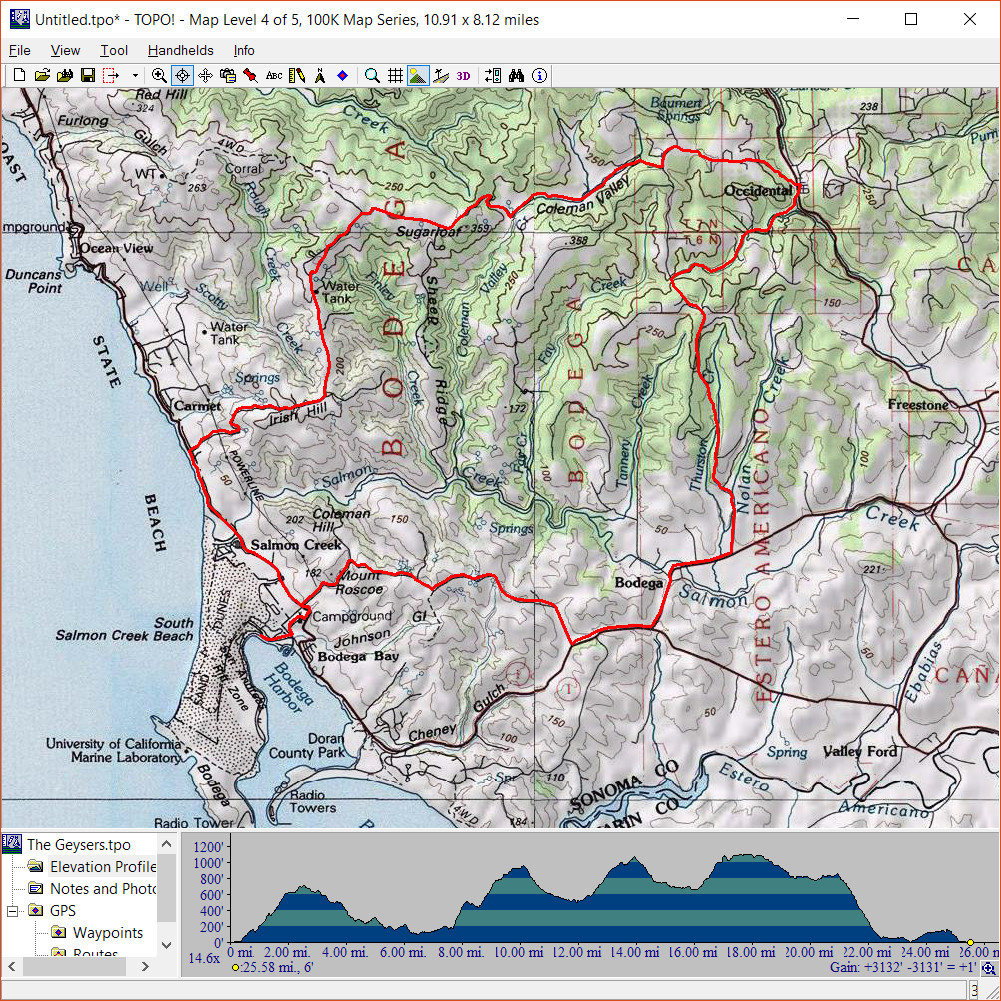Screen dimensions: 1001x1001
Task: Toggle the grid overlay button
Action: click(x=395, y=75)
